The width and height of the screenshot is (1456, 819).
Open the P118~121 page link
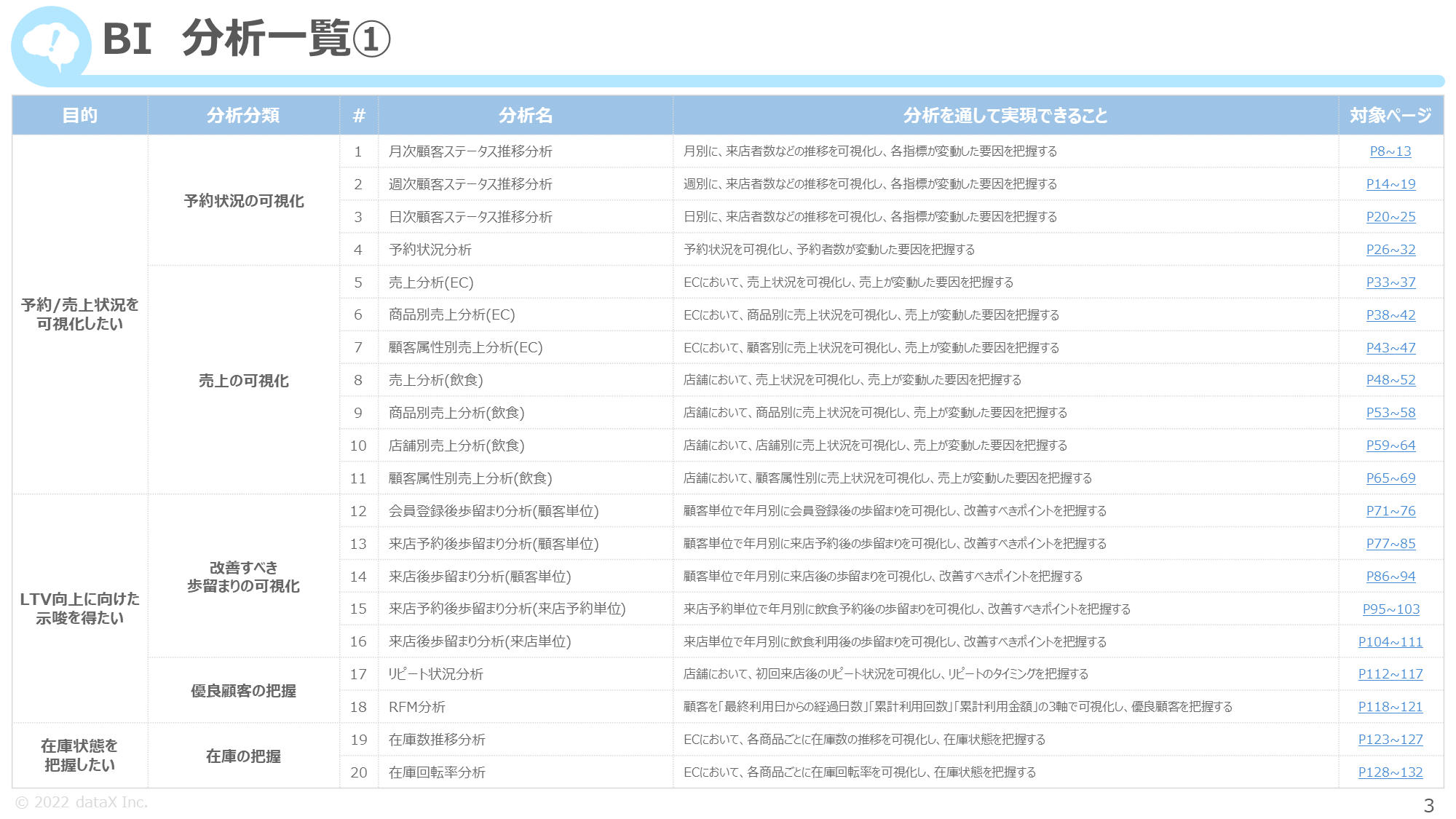tap(1390, 707)
